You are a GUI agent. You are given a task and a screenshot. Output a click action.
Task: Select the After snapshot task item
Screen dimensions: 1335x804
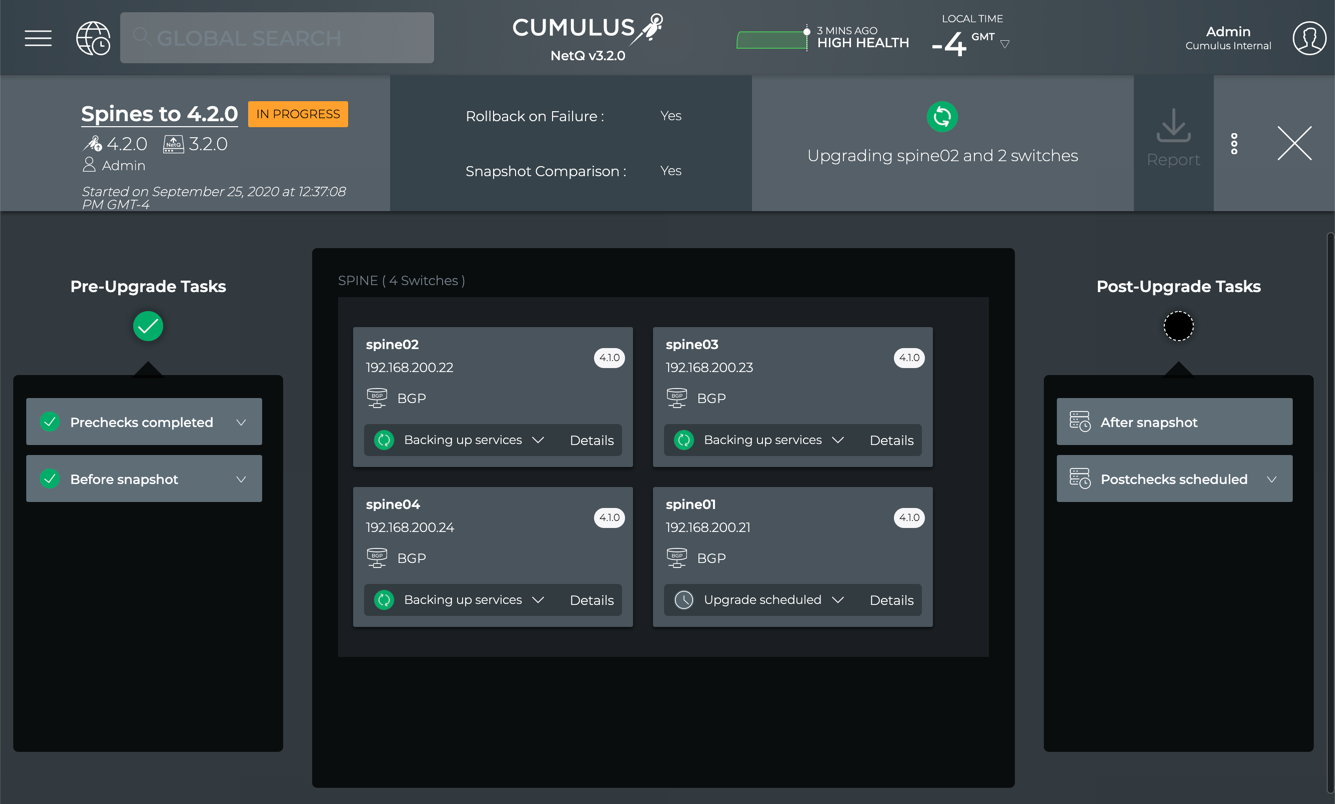(1173, 422)
